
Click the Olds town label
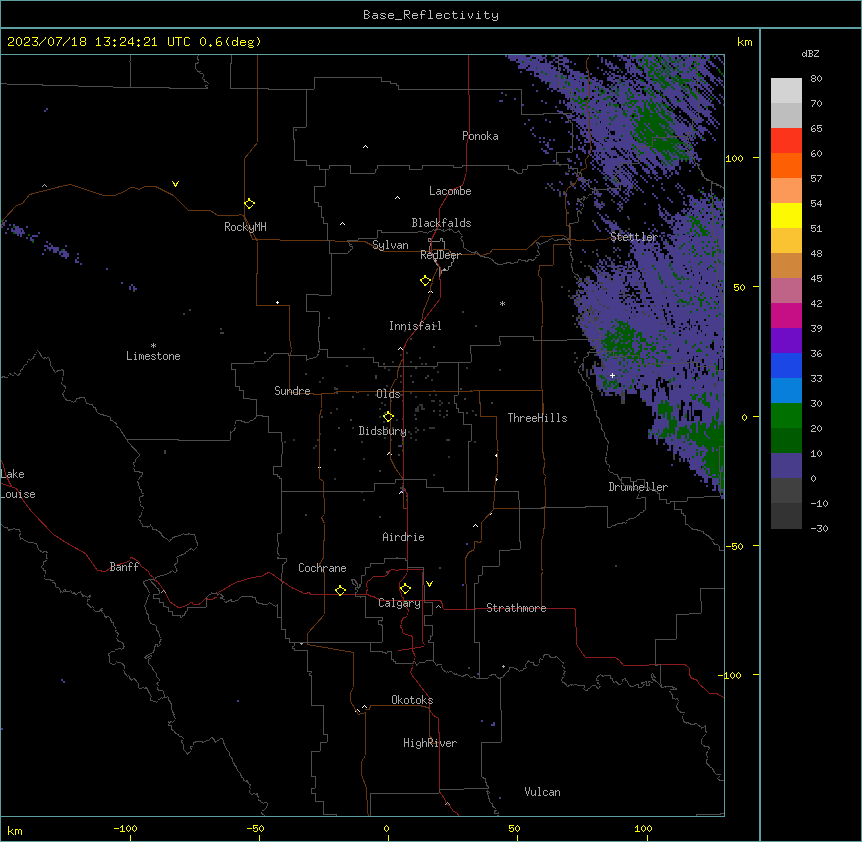pyautogui.click(x=388, y=394)
